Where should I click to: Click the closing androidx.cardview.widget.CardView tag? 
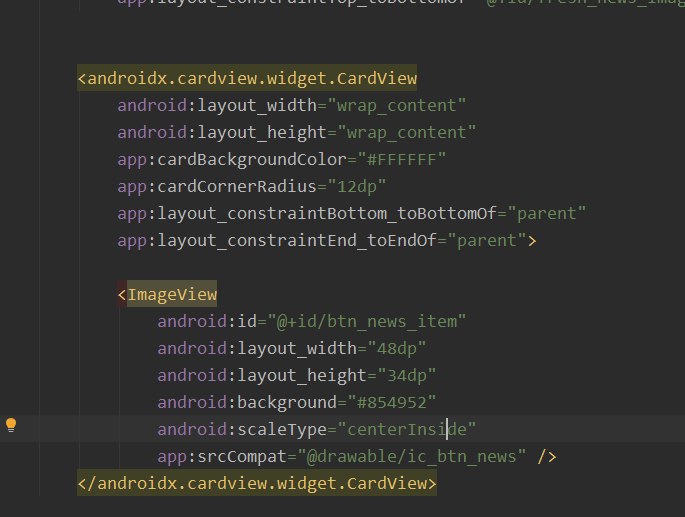coord(257,483)
